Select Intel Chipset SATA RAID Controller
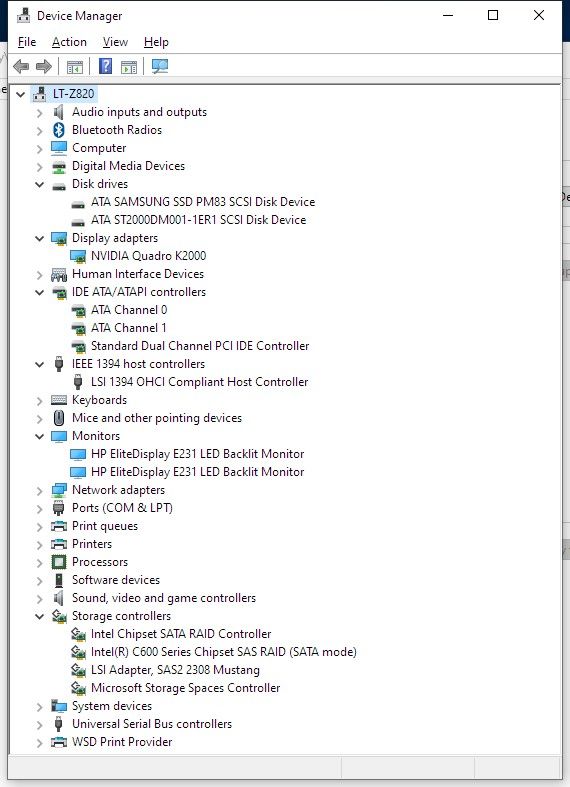Image resolution: width=570 pixels, height=787 pixels. (x=181, y=634)
